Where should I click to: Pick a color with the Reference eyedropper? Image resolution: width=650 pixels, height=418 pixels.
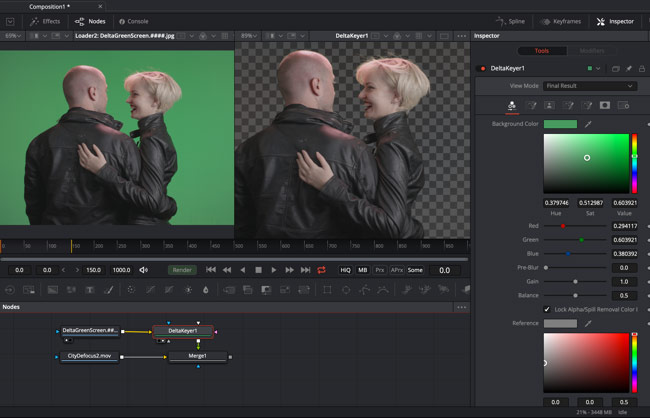[588, 324]
